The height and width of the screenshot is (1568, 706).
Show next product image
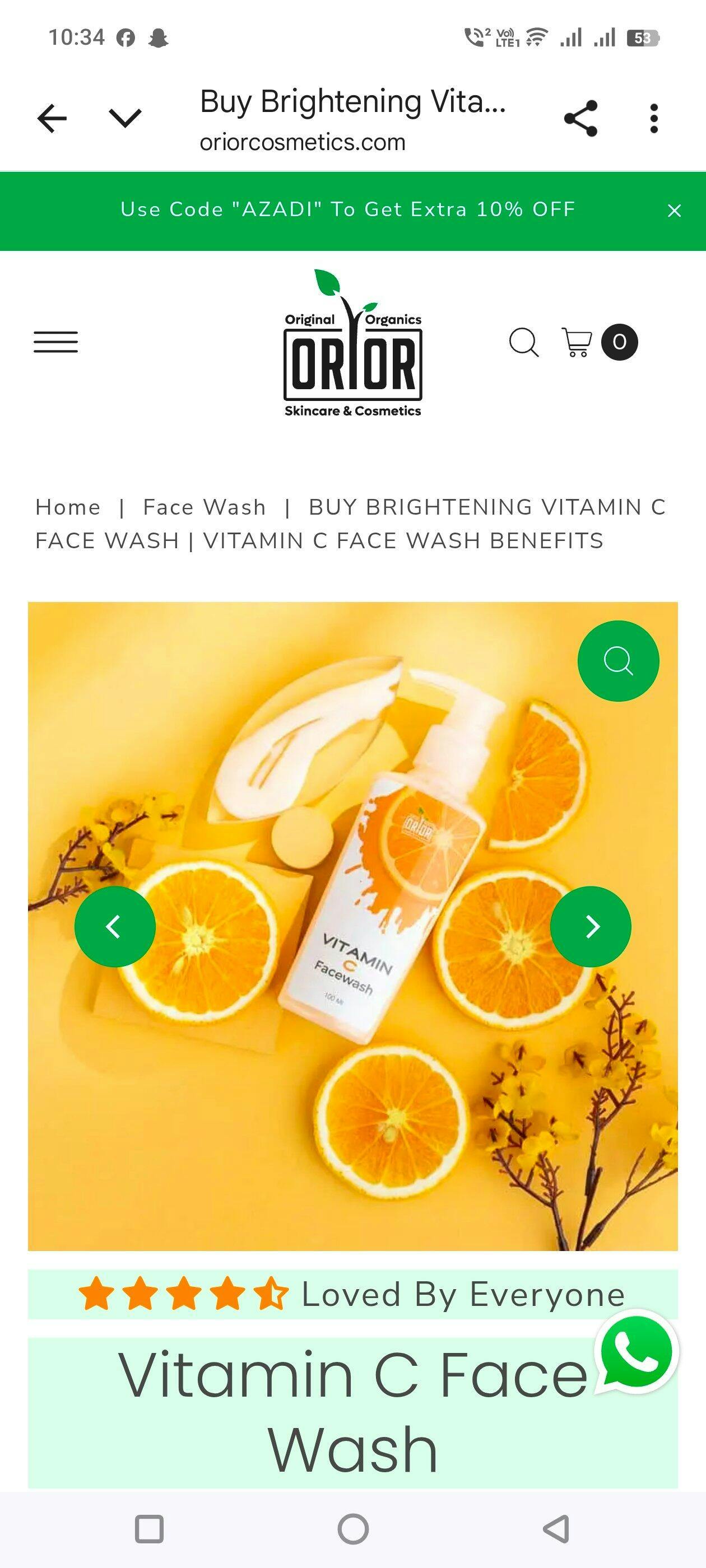pos(591,926)
